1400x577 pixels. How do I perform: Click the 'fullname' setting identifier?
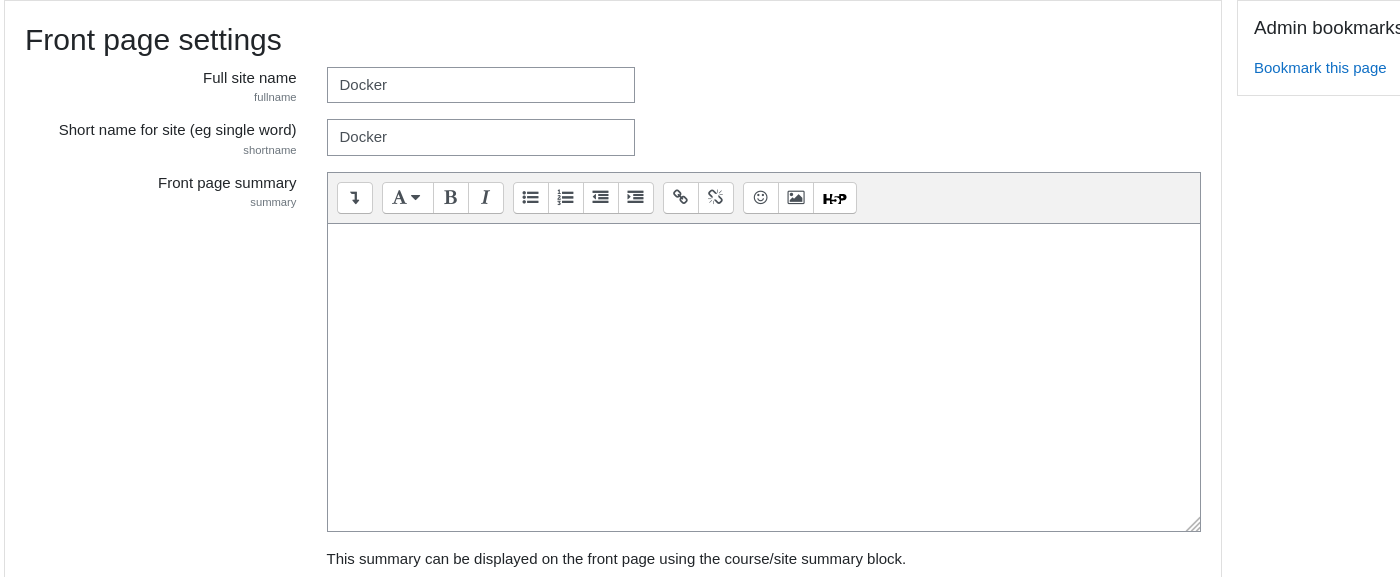coord(275,97)
